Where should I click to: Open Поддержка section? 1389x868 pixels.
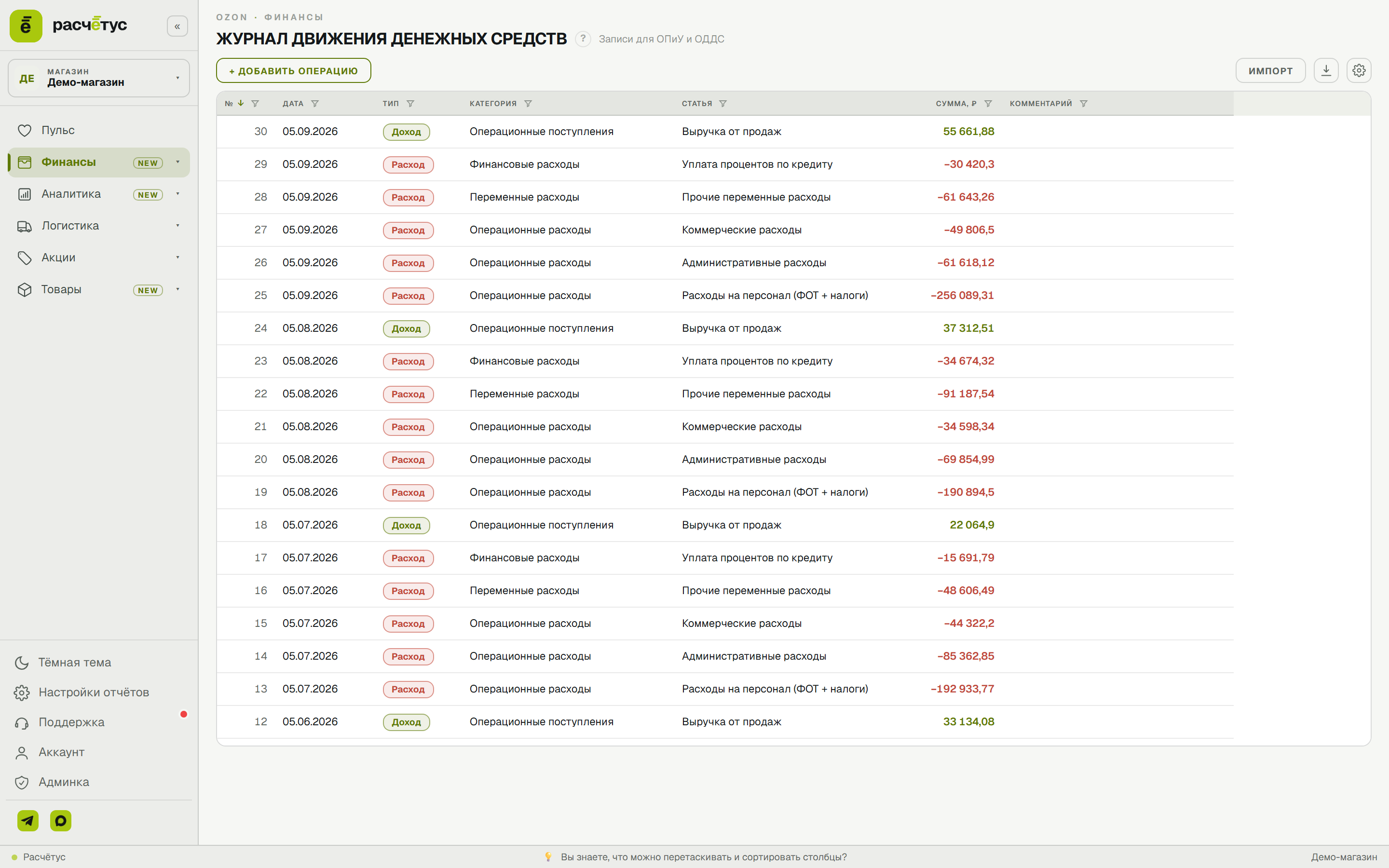[x=60, y=722]
